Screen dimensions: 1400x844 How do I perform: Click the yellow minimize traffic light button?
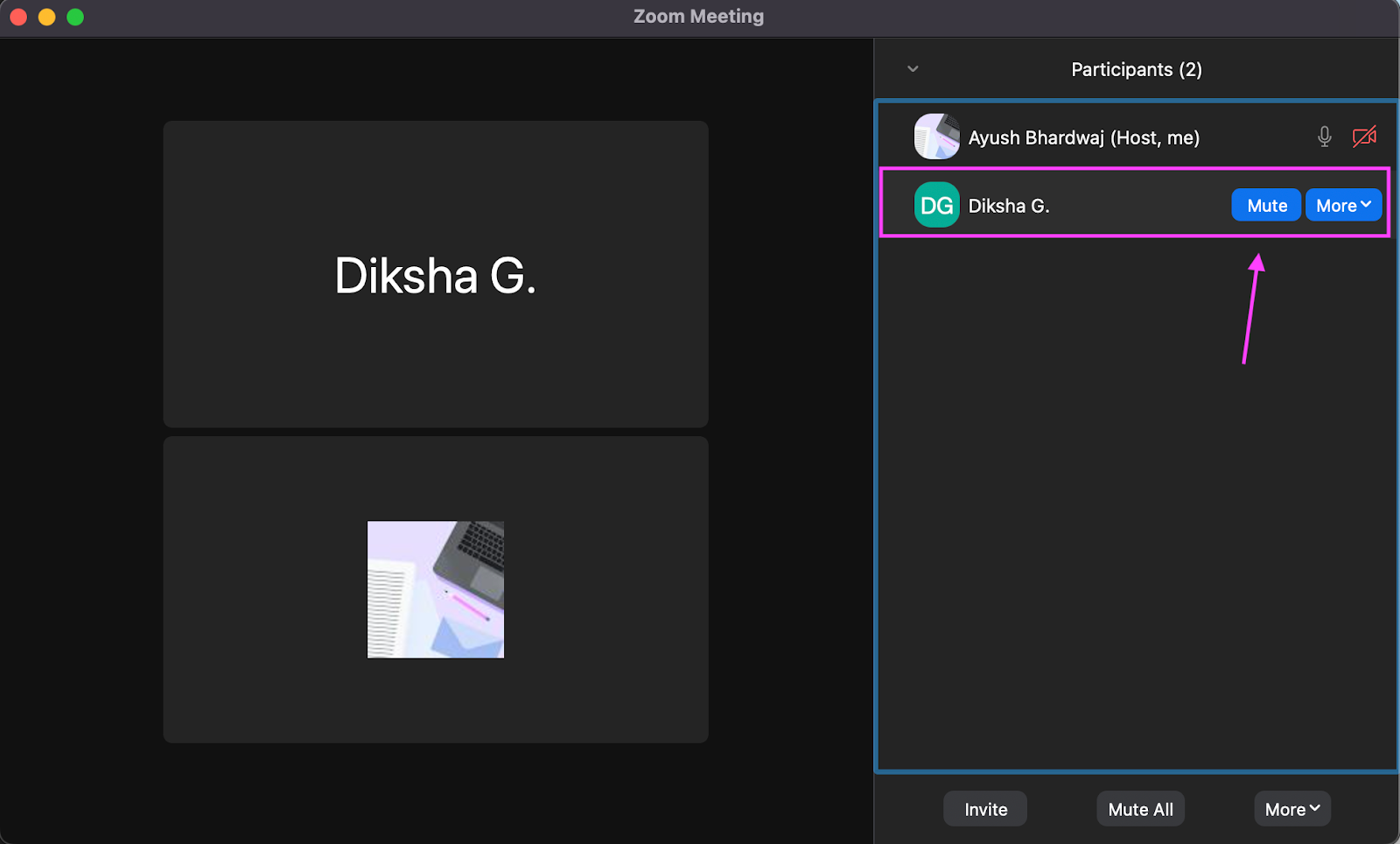[x=46, y=16]
